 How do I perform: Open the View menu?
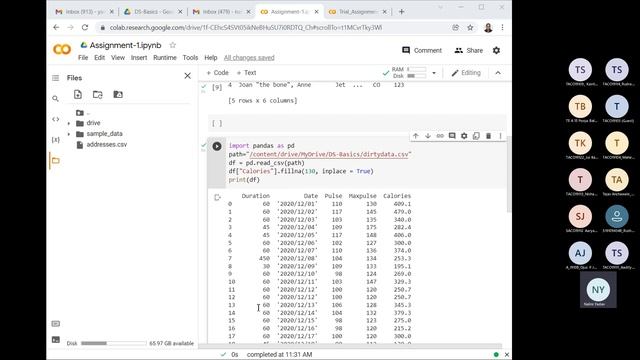pos(118,58)
